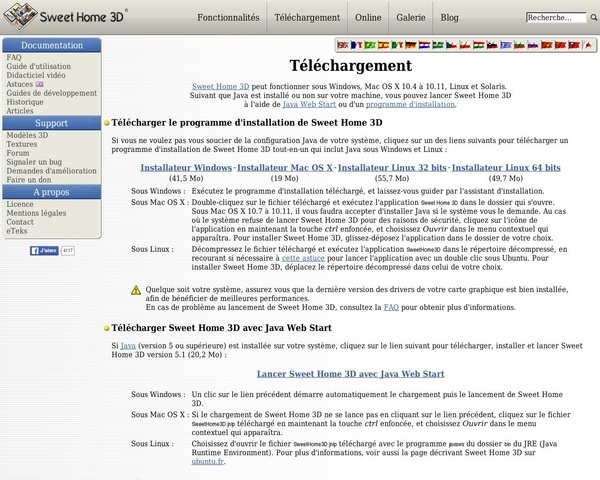Pick the German flag language icon
This screenshot has width=600, height=480.
(x=410, y=45)
